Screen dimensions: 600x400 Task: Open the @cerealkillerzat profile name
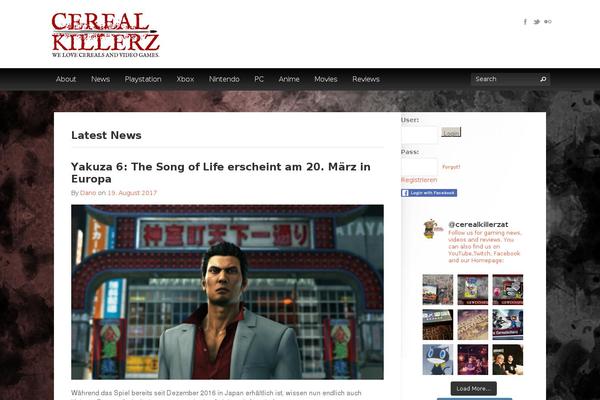478,225
